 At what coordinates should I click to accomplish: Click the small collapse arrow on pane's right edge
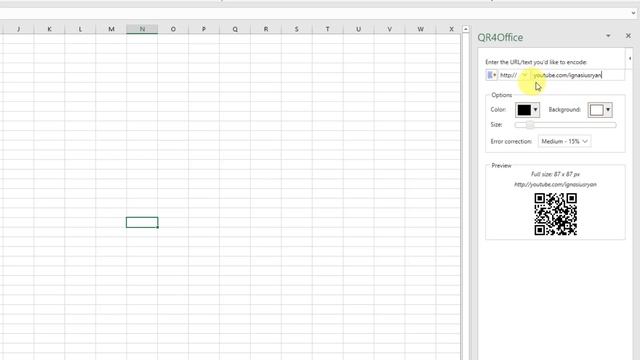point(630,58)
